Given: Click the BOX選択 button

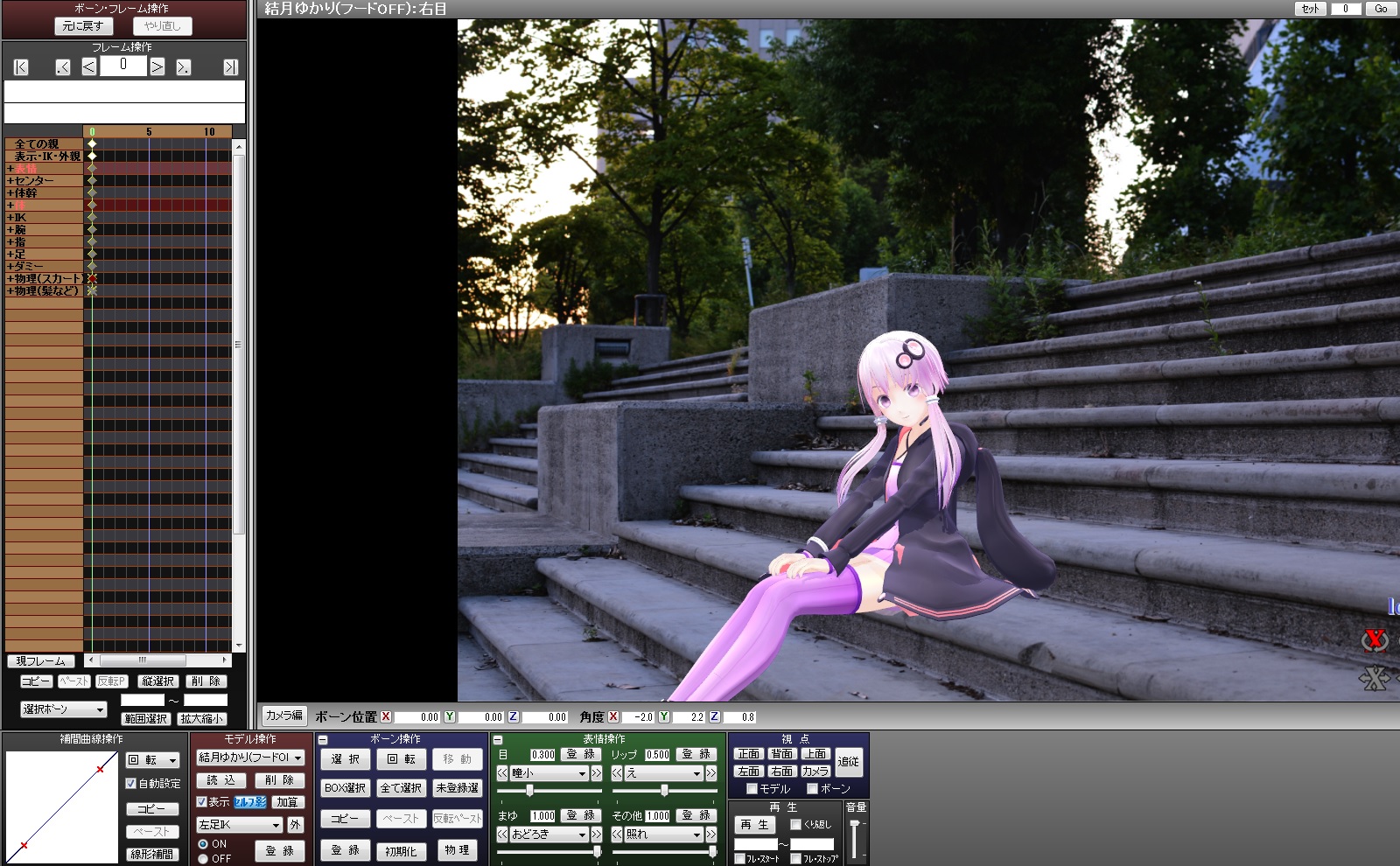Looking at the screenshot, I should [x=346, y=788].
